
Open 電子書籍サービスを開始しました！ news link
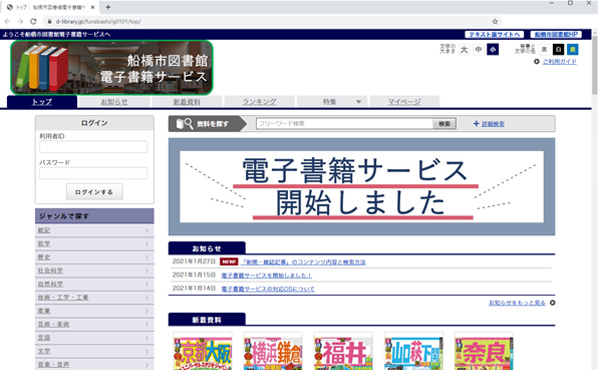(x=267, y=275)
